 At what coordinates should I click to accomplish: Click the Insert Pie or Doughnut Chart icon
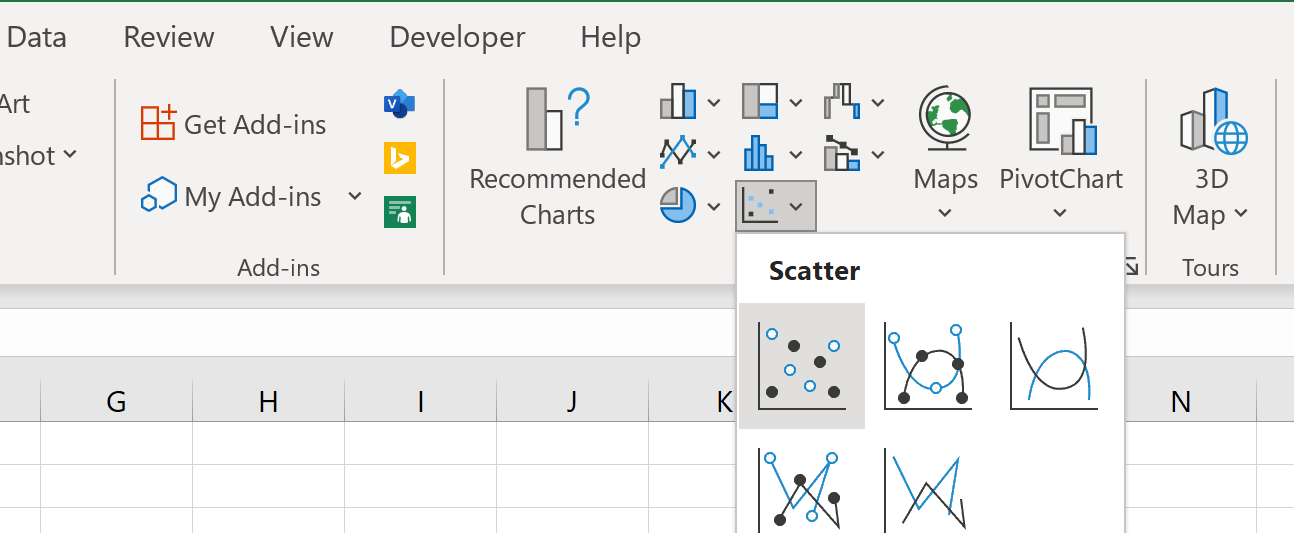[x=677, y=206]
